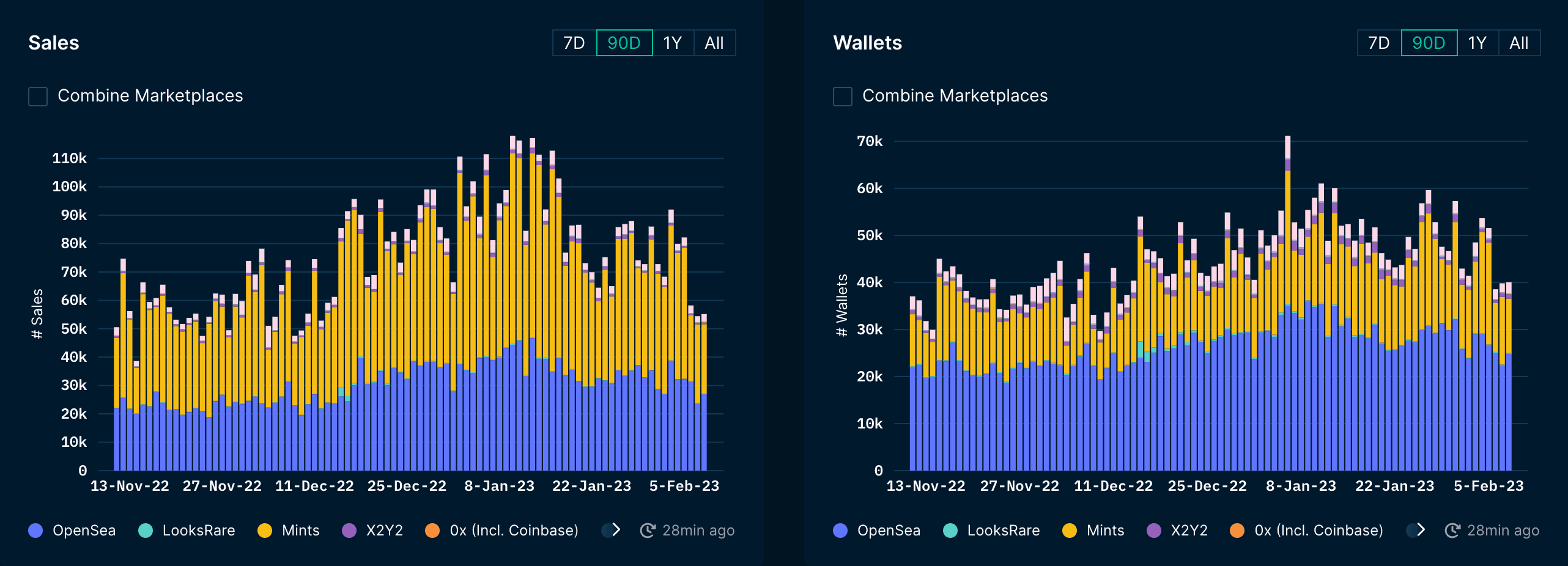Toggle LooksRare teal dot in Sales legend
The width and height of the screenshot is (1568, 566).
click(x=146, y=531)
